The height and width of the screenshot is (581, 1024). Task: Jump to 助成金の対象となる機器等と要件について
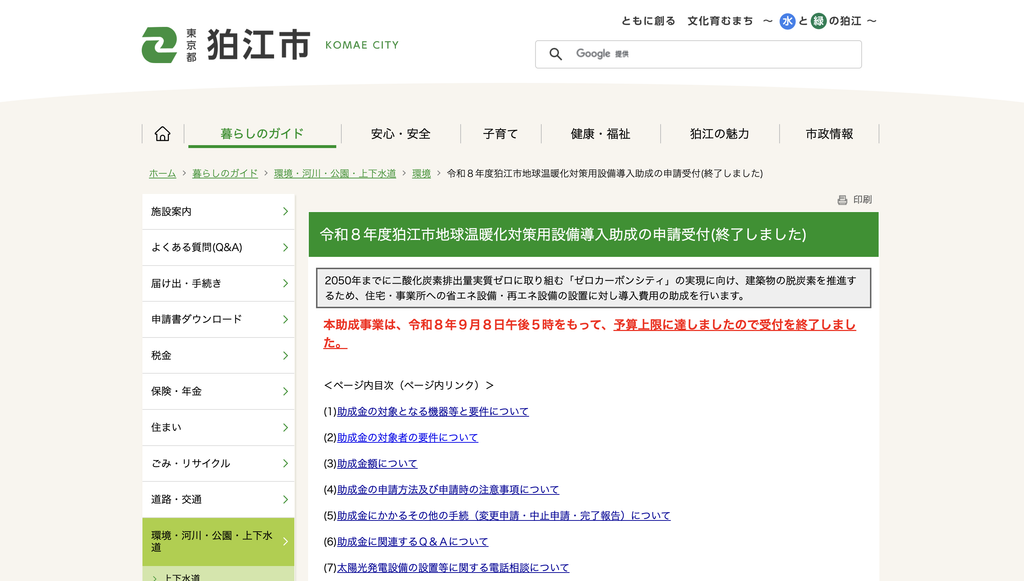click(433, 412)
